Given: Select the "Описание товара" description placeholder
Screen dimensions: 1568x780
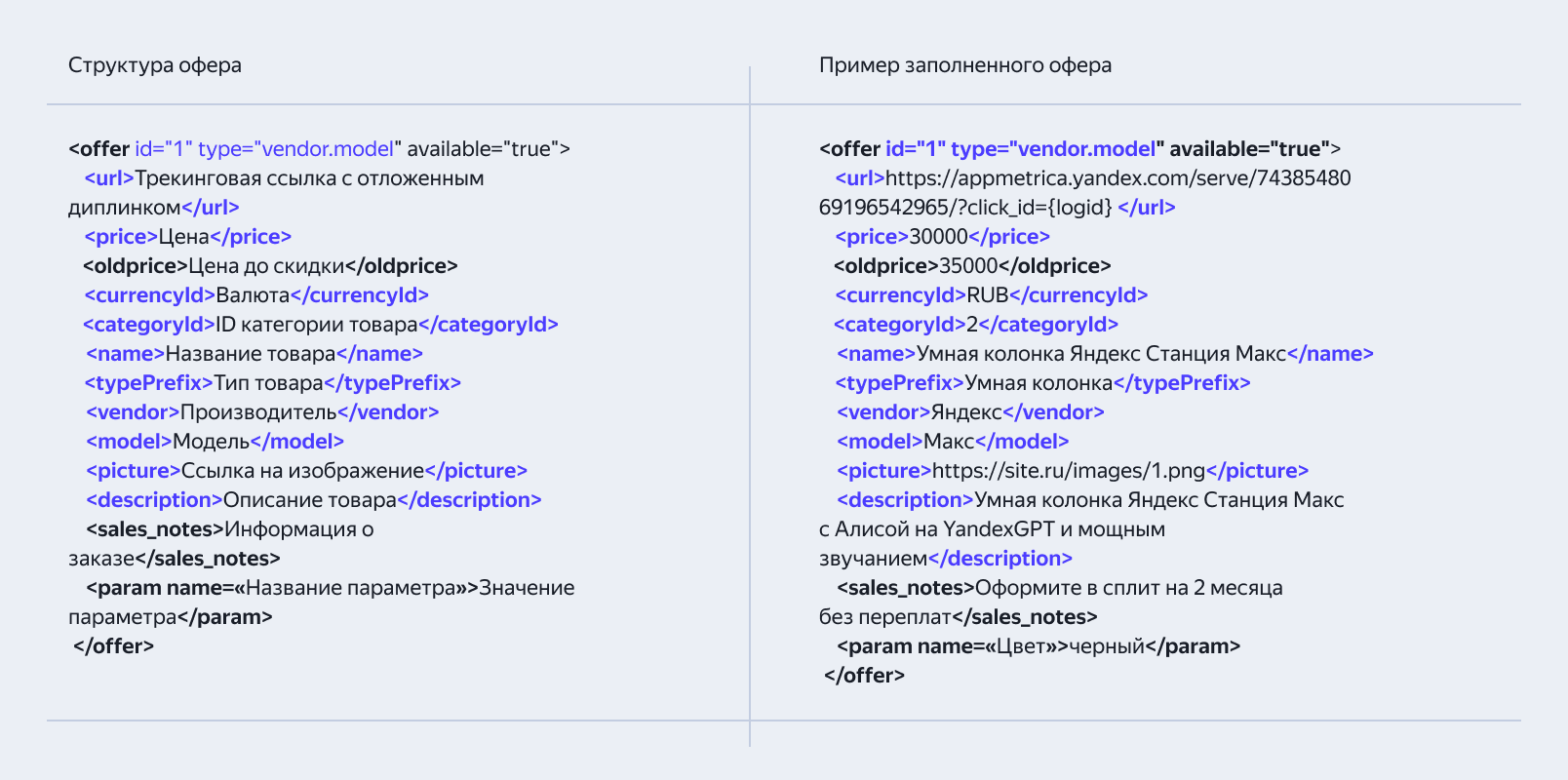Looking at the screenshot, I should tap(310, 500).
